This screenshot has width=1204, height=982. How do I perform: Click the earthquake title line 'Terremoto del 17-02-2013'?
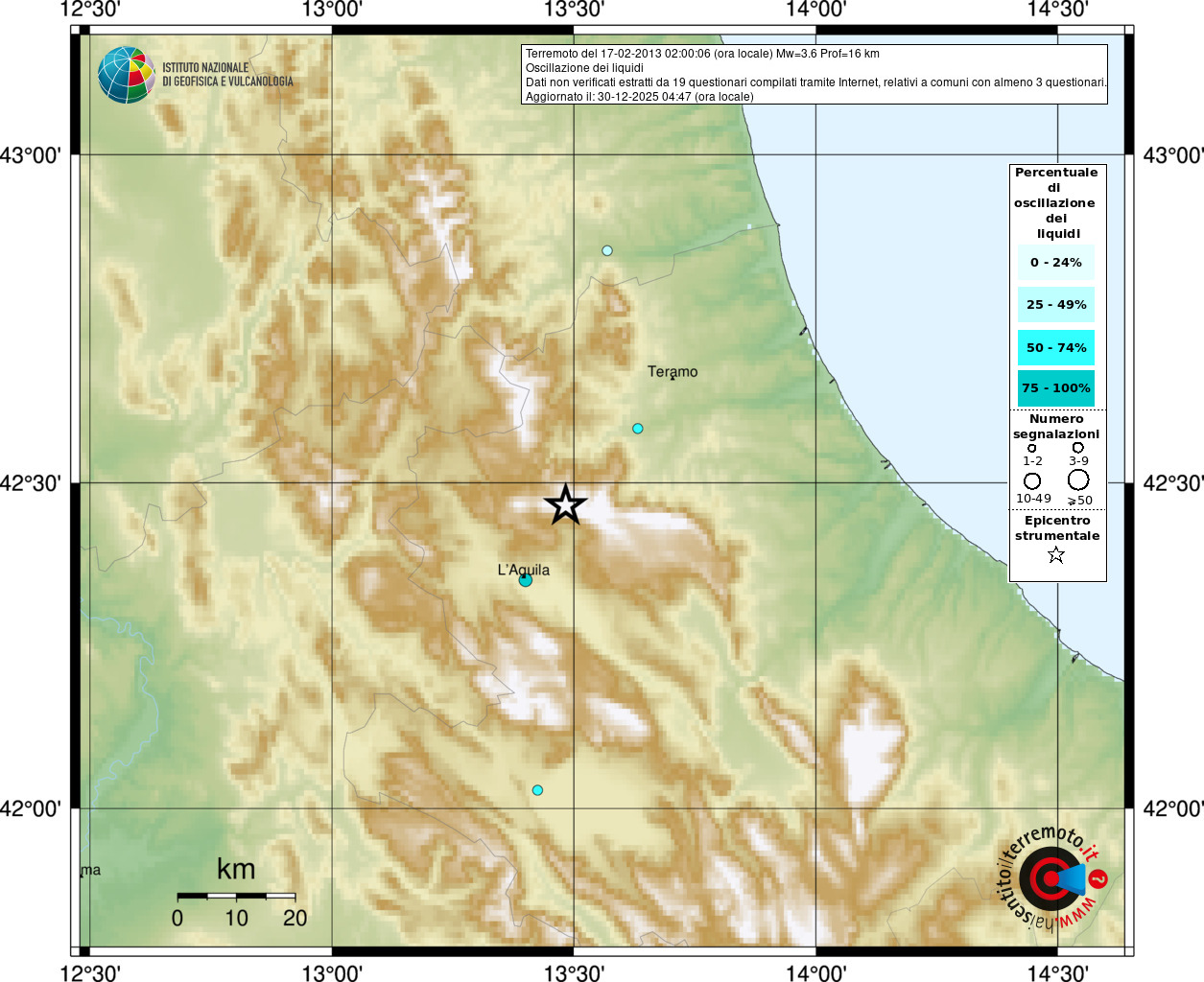[x=702, y=54]
